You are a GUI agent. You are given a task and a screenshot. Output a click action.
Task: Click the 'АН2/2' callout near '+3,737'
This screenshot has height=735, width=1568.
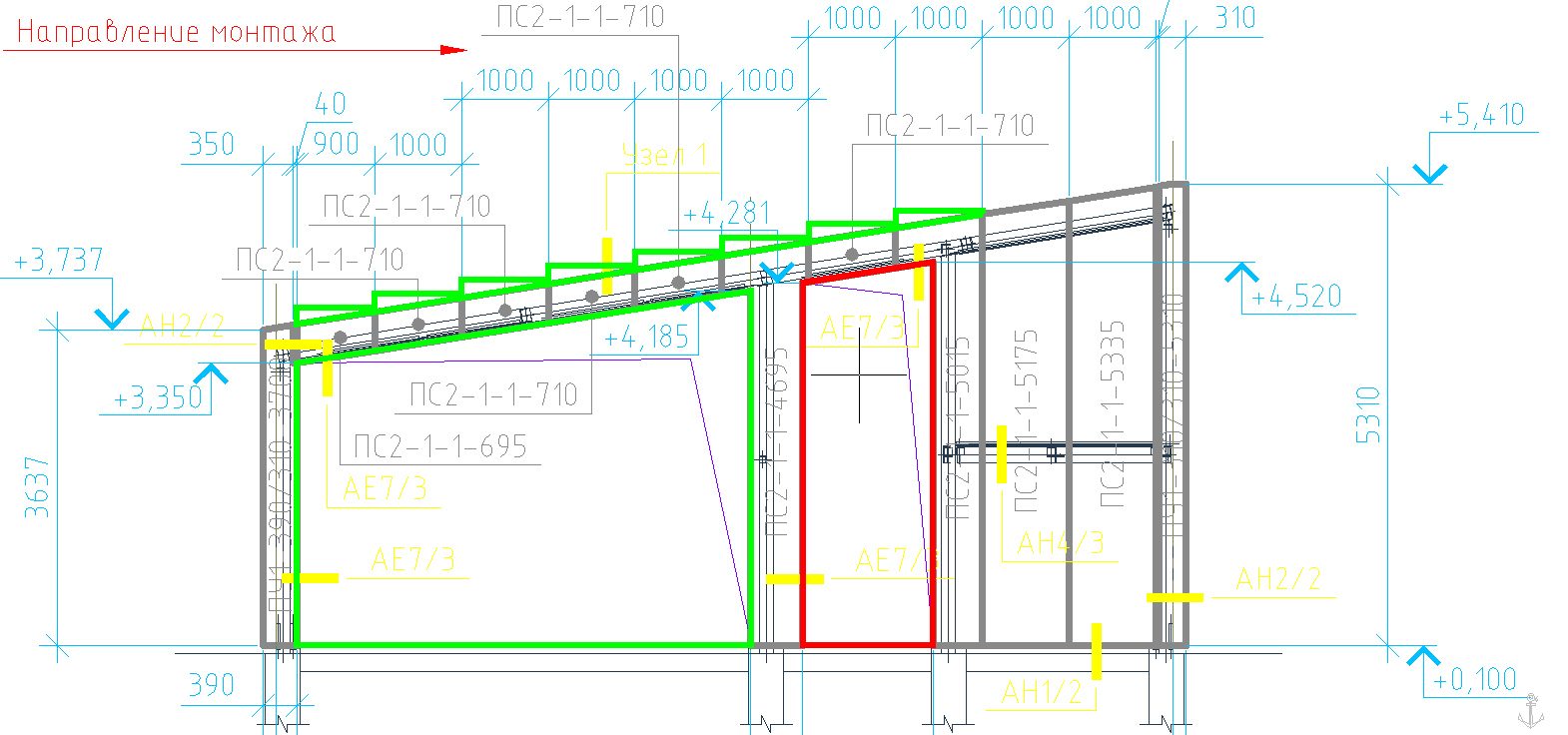coord(183,326)
